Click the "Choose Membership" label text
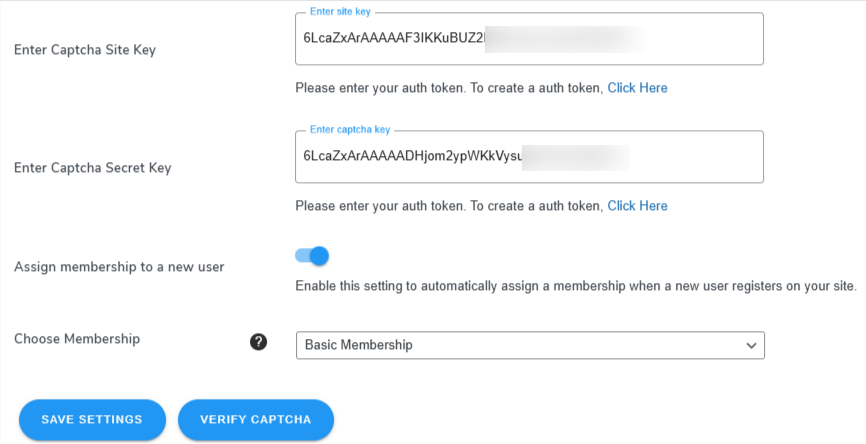 [x=77, y=339]
